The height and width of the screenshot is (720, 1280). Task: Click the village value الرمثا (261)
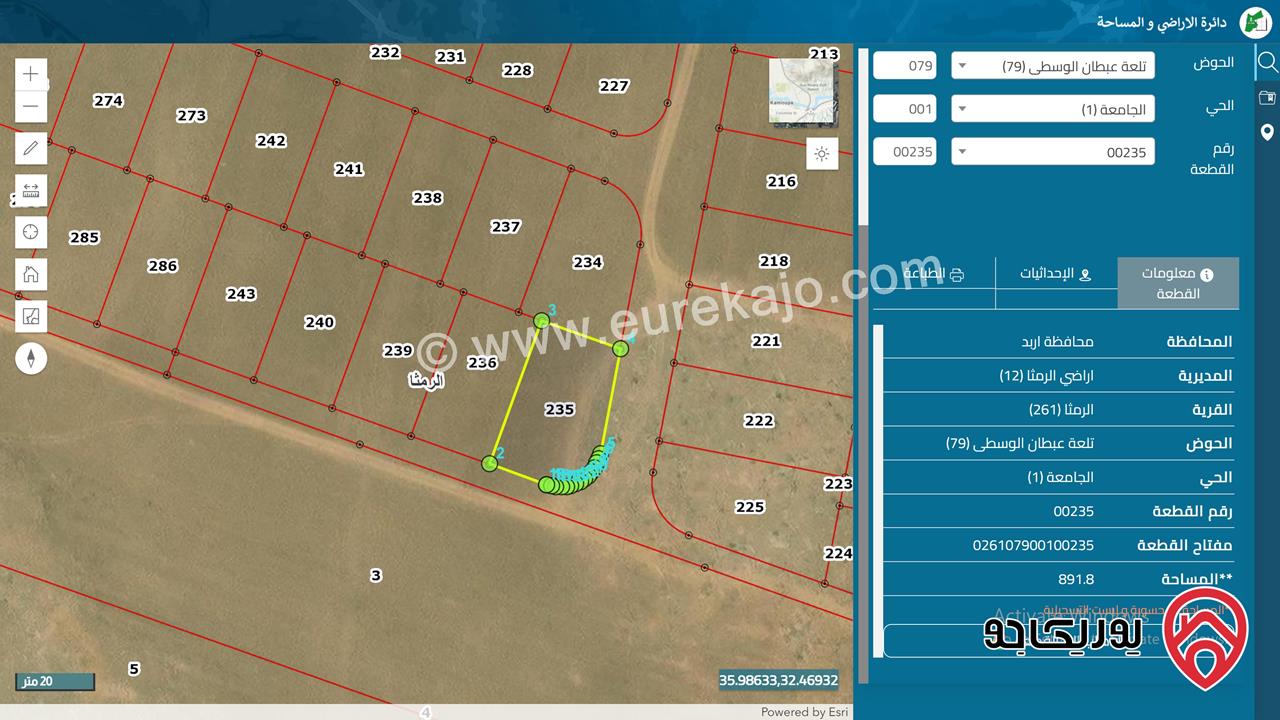(x=1062, y=410)
